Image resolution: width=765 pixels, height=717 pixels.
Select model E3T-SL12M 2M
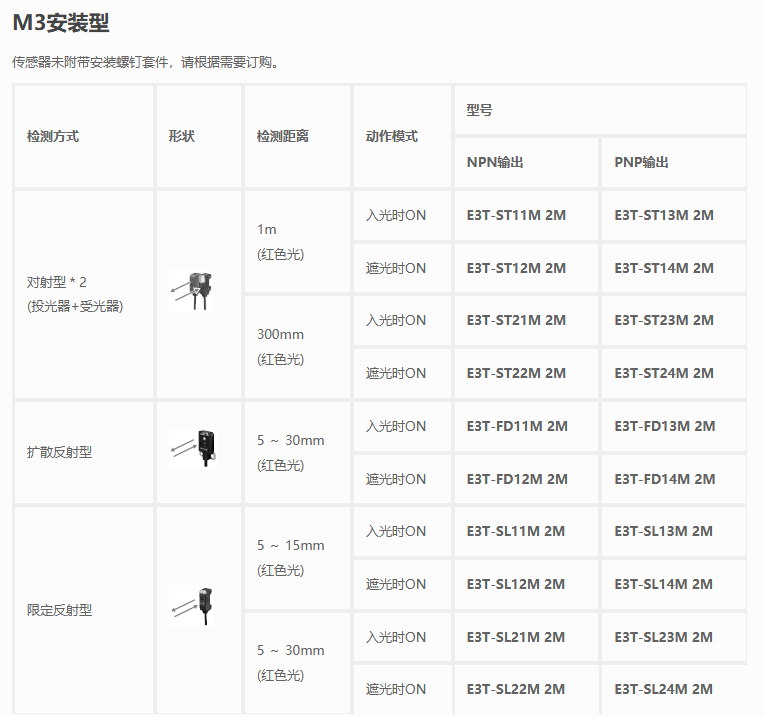click(516, 584)
